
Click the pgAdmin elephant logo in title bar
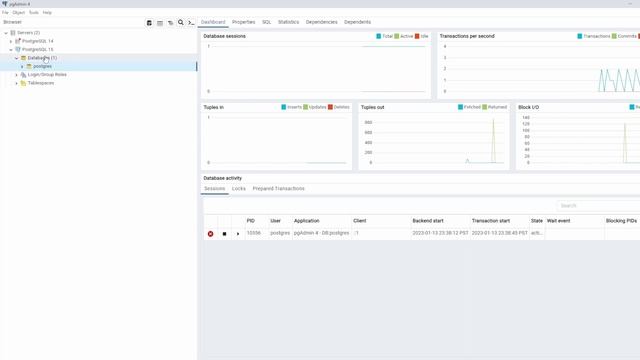(5, 4)
